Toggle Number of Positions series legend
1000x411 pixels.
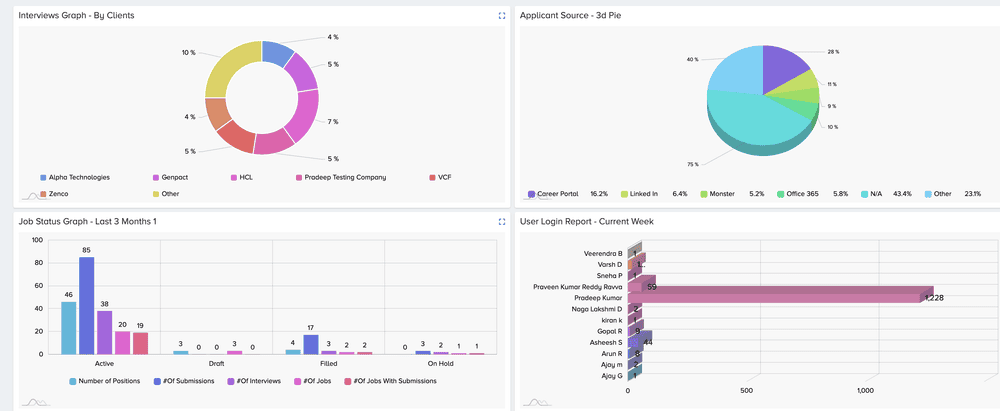105,381
